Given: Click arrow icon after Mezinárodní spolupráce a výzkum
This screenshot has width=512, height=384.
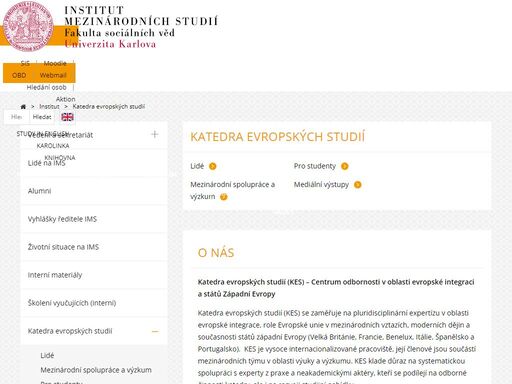Looking at the screenshot, I should [x=223, y=197].
